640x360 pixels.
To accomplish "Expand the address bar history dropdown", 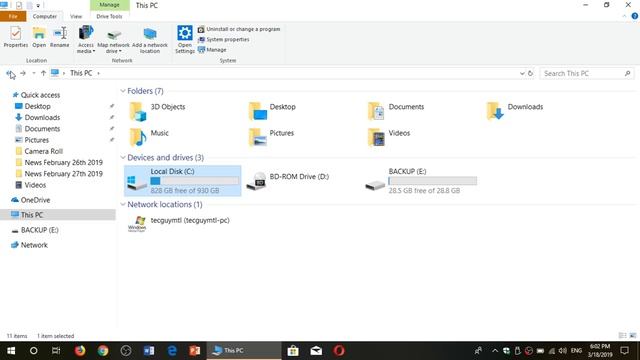I will click(x=522, y=73).
